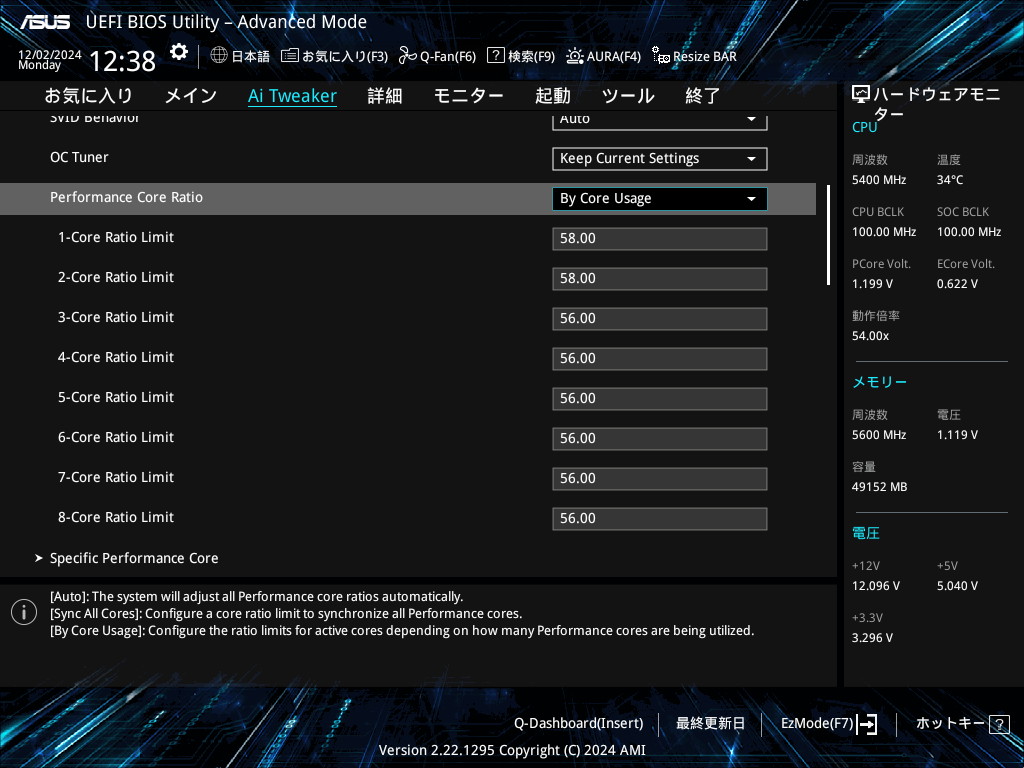This screenshot has width=1024, height=768.
Task: Click 動作倍率 54.00x value
Action: point(871,336)
